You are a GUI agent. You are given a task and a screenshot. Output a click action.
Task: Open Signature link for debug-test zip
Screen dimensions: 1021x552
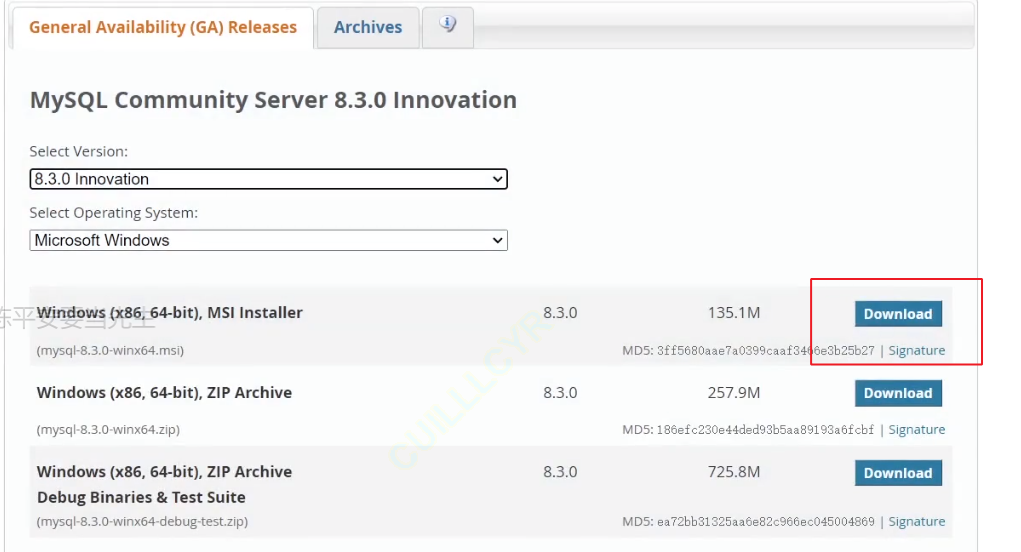point(916,521)
